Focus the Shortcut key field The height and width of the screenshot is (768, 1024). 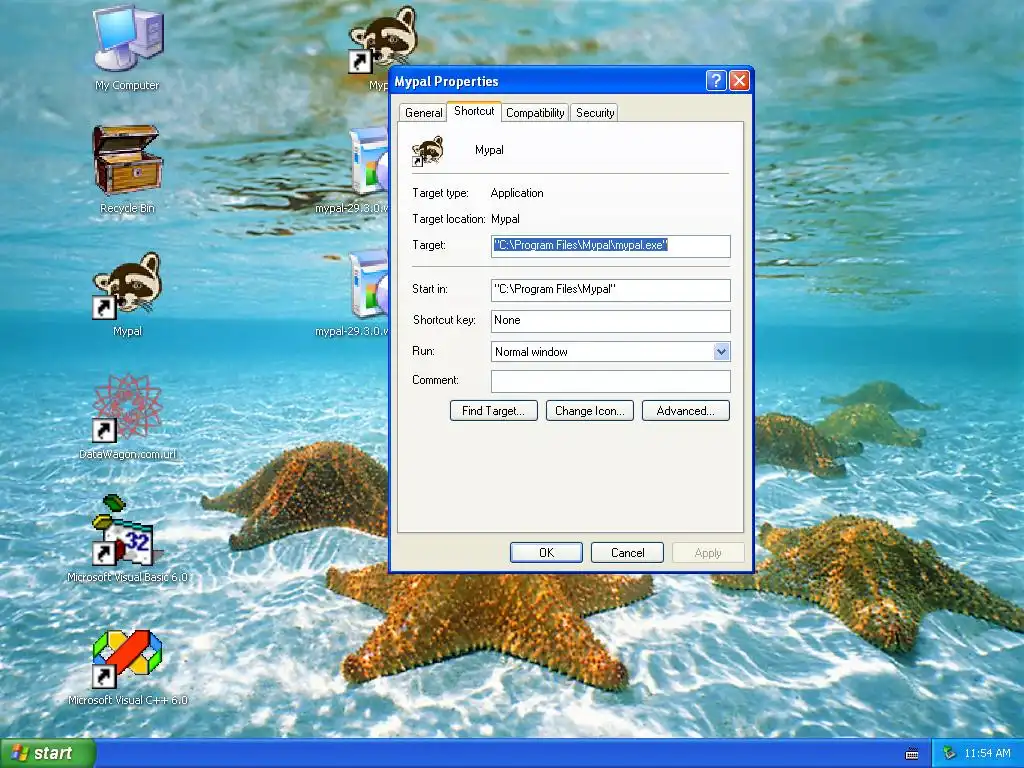point(611,320)
